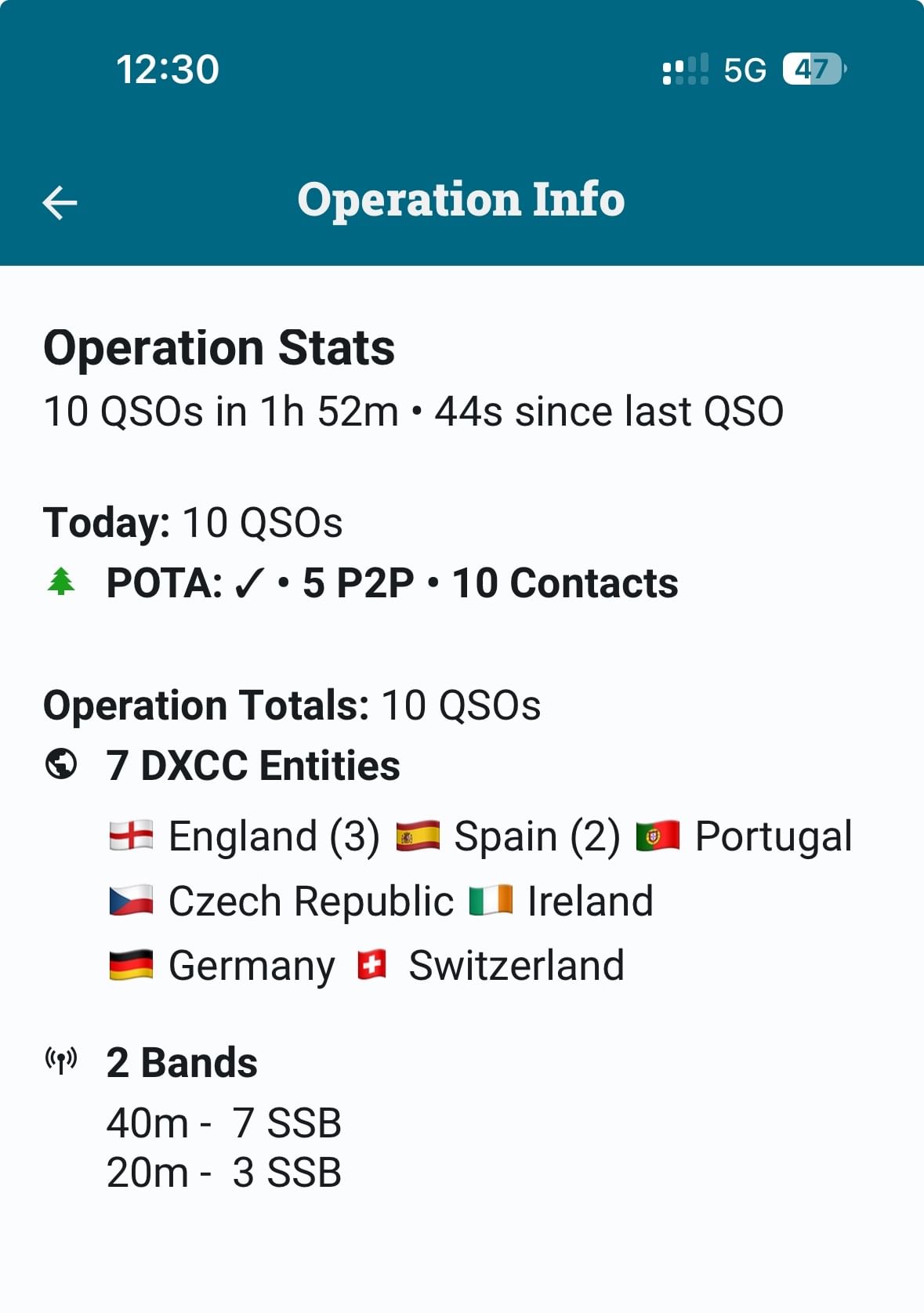Tap the England flag icon

[131, 836]
